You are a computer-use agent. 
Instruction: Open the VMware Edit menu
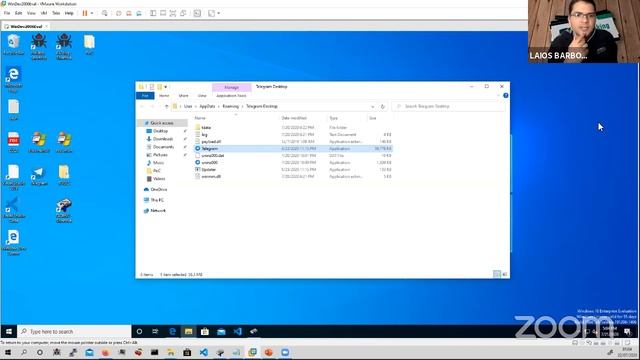tap(18, 13)
